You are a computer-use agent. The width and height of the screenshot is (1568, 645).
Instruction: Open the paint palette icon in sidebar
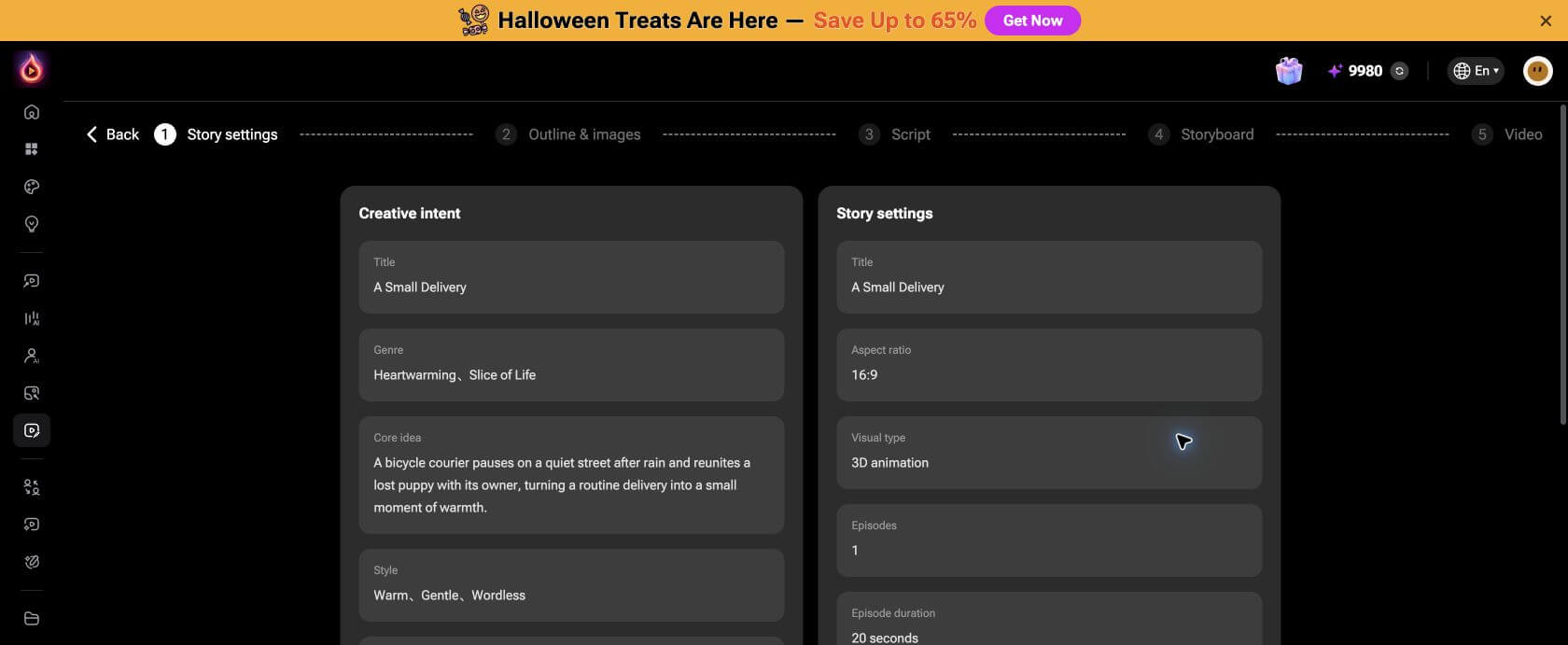click(x=32, y=187)
